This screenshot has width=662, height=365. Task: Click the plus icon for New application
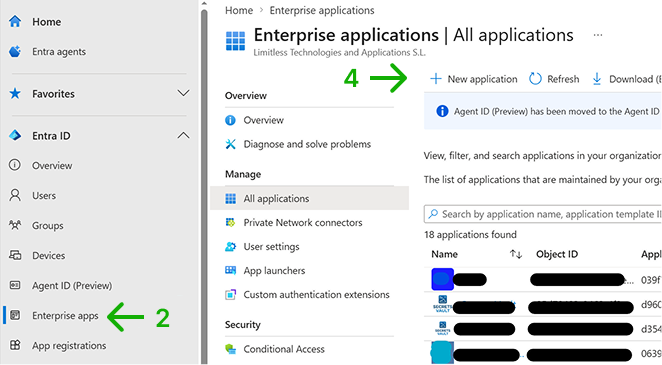click(x=436, y=78)
